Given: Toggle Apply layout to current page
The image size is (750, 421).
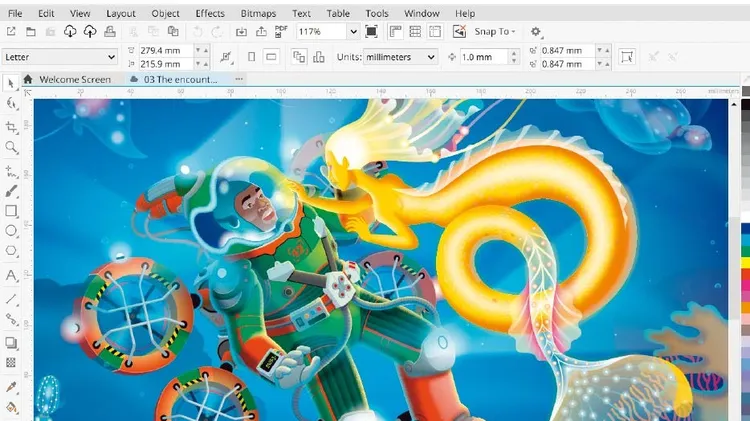Looking at the screenshot, I should point(319,57).
